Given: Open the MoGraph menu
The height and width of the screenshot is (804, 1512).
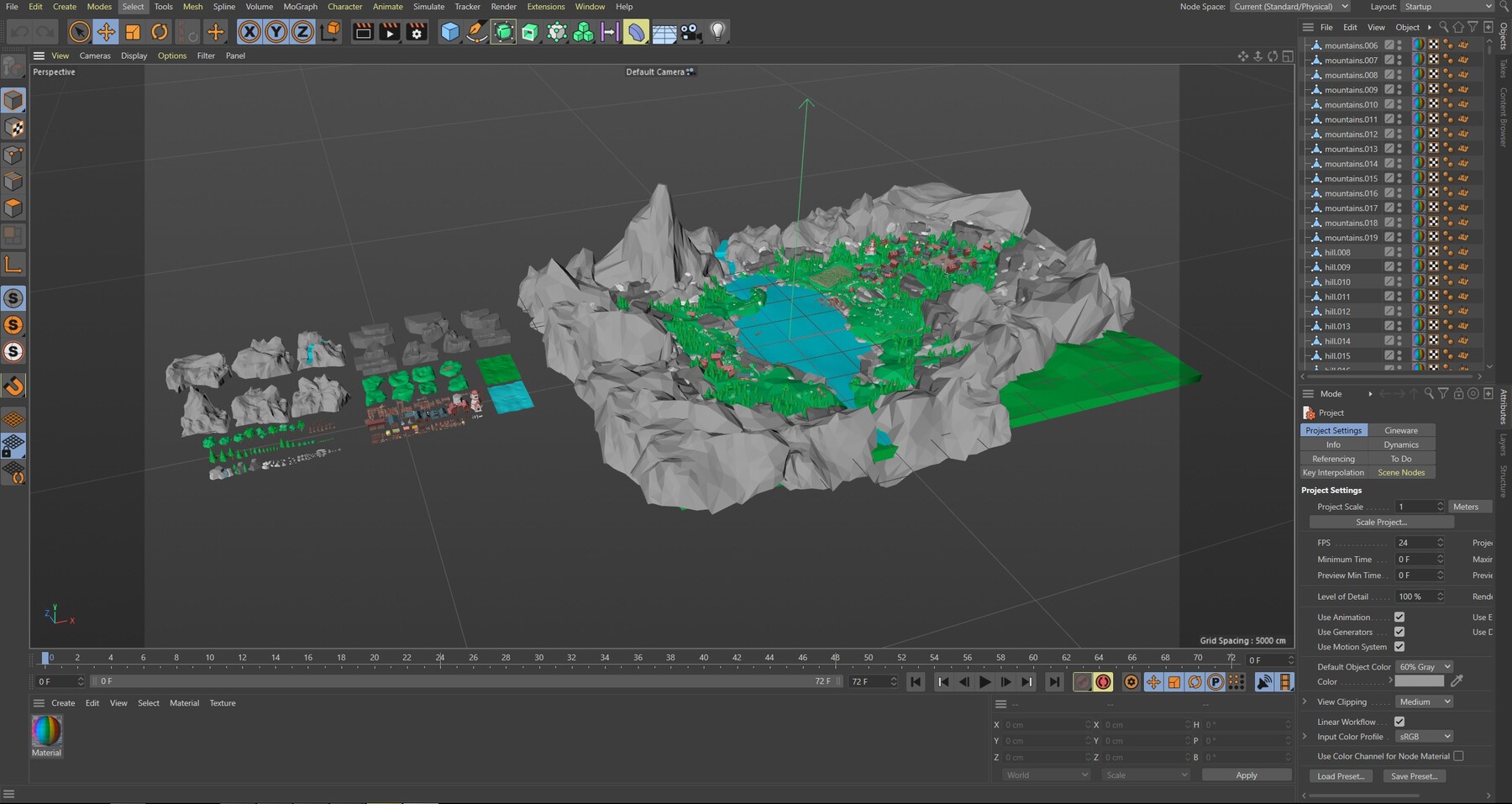Looking at the screenshot, I should pos(300,7).
